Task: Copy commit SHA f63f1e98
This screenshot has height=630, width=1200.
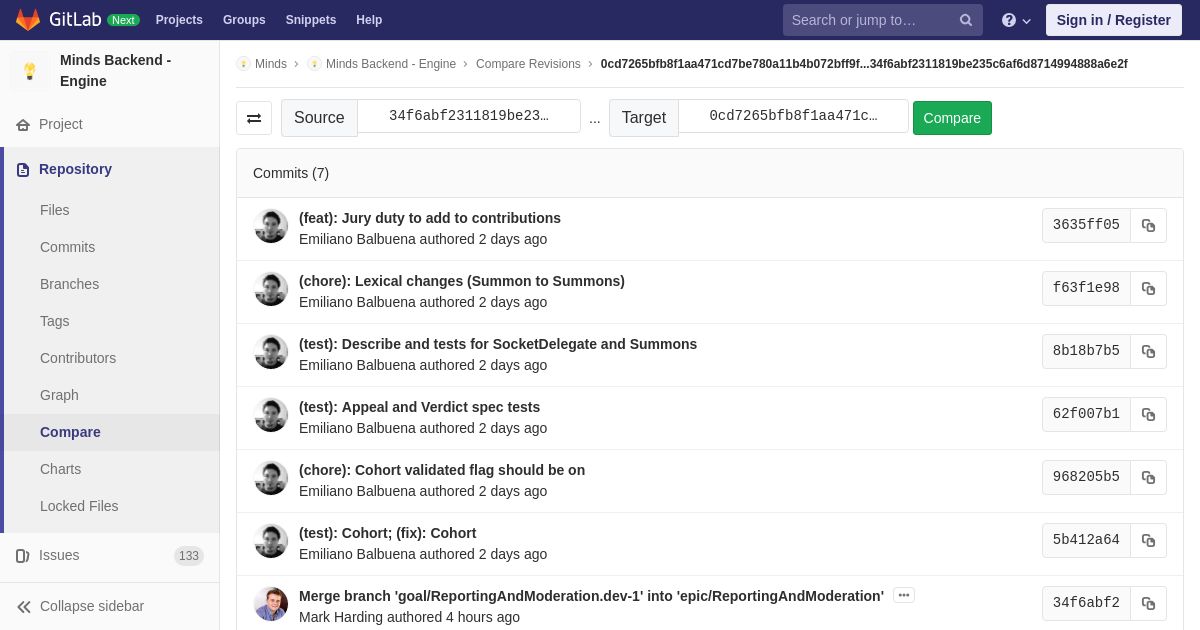Action: 1148,288
